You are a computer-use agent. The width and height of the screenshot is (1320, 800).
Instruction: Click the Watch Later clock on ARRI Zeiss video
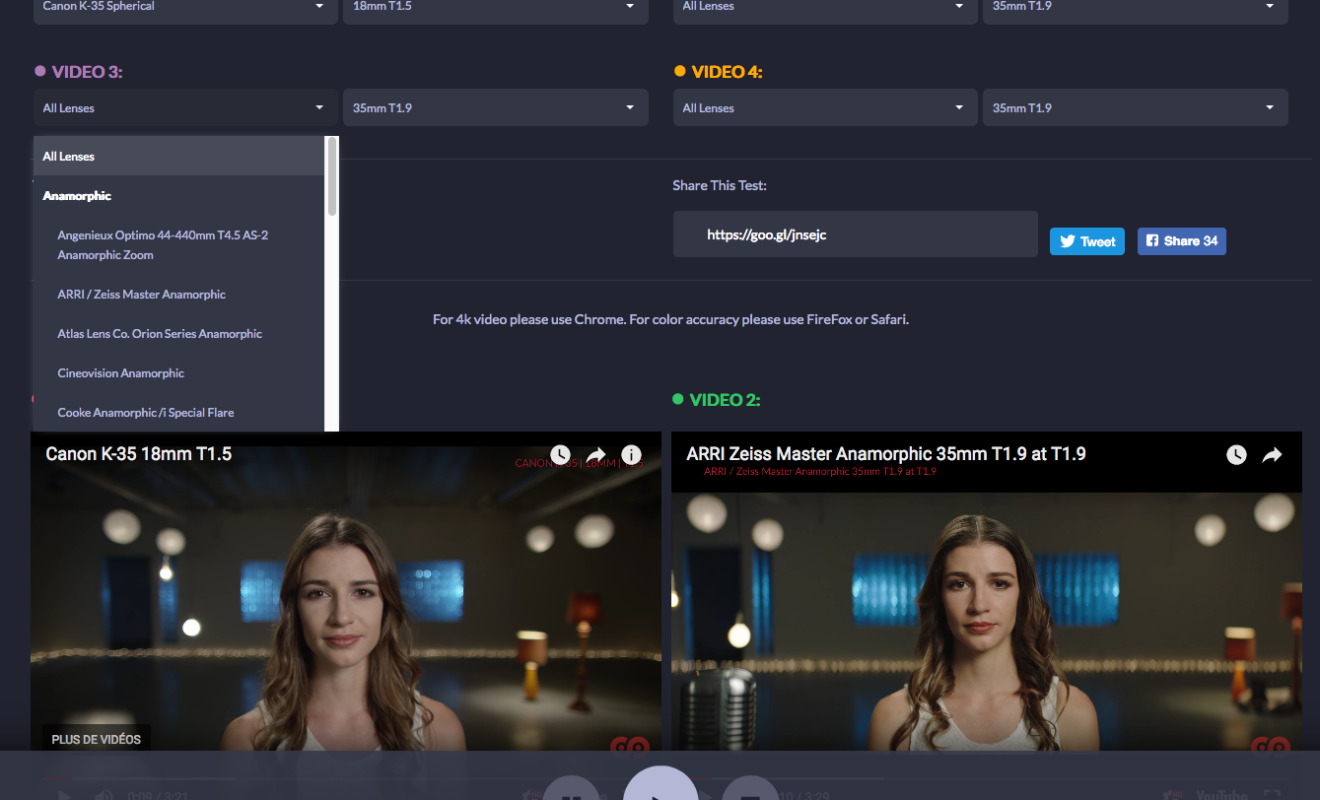tap(1237, 455)
